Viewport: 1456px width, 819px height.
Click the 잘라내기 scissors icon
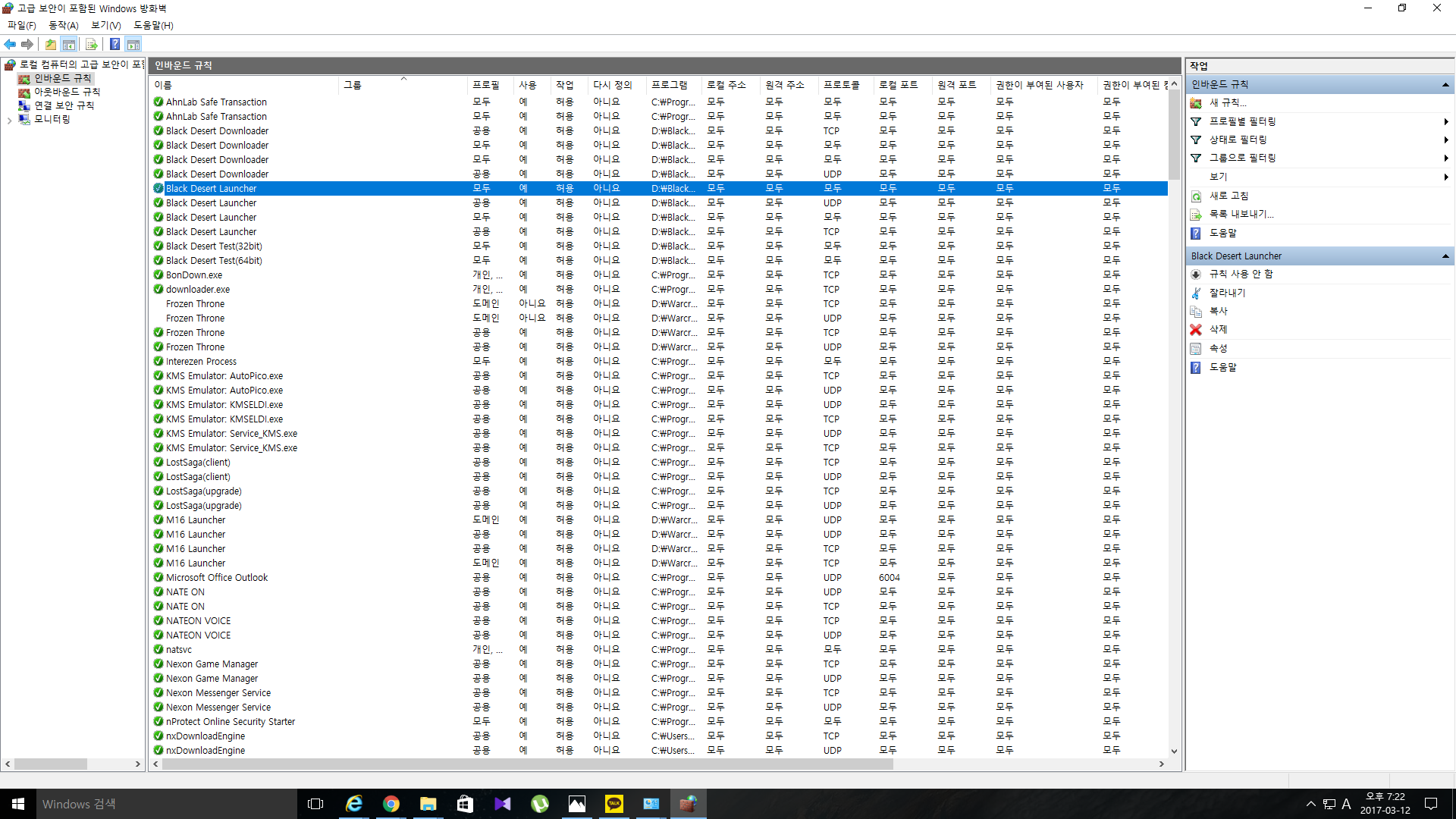(1196, 293)
